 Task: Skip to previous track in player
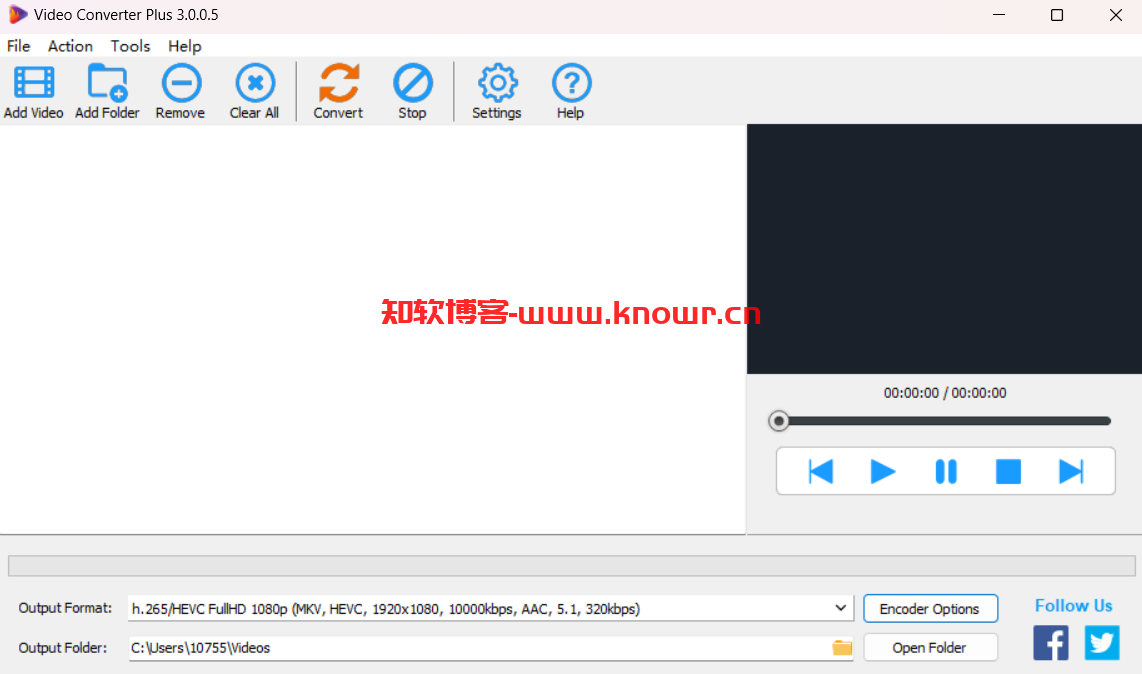[821, 471]
